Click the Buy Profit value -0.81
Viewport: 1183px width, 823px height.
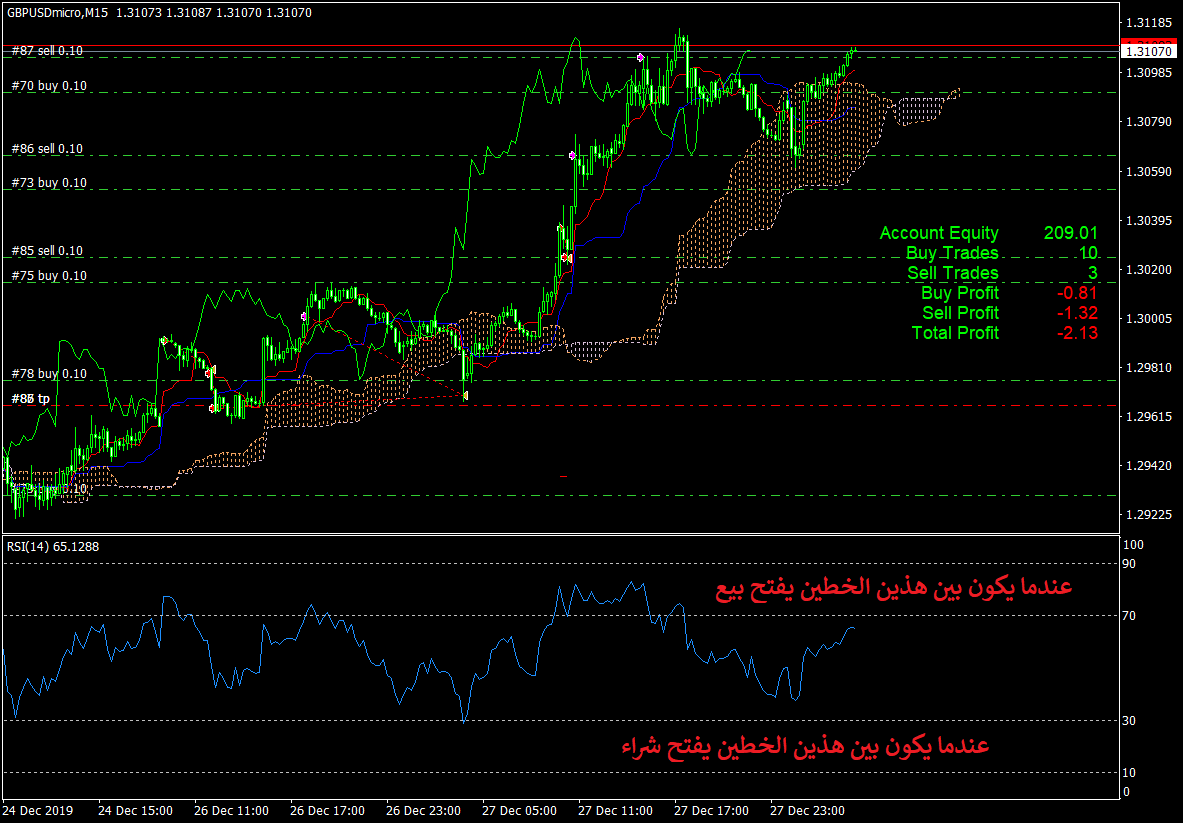1077,293
